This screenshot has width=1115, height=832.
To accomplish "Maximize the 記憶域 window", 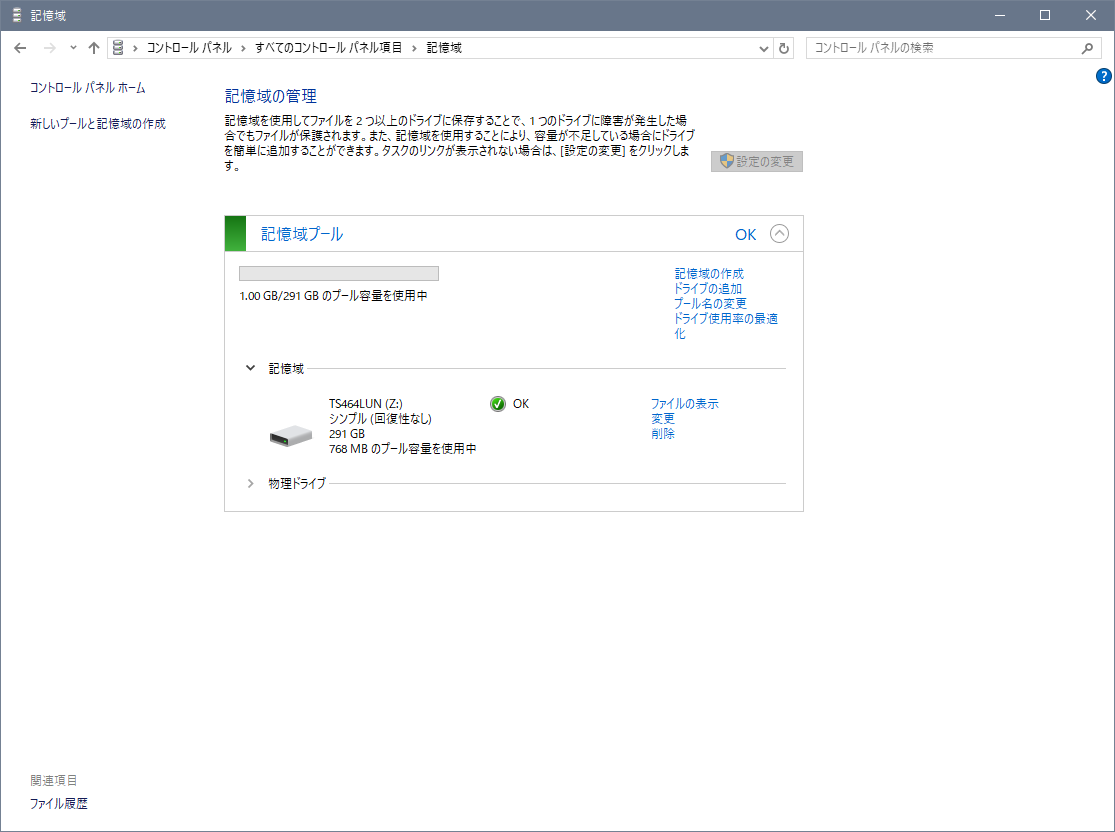I will point(1045,15).
